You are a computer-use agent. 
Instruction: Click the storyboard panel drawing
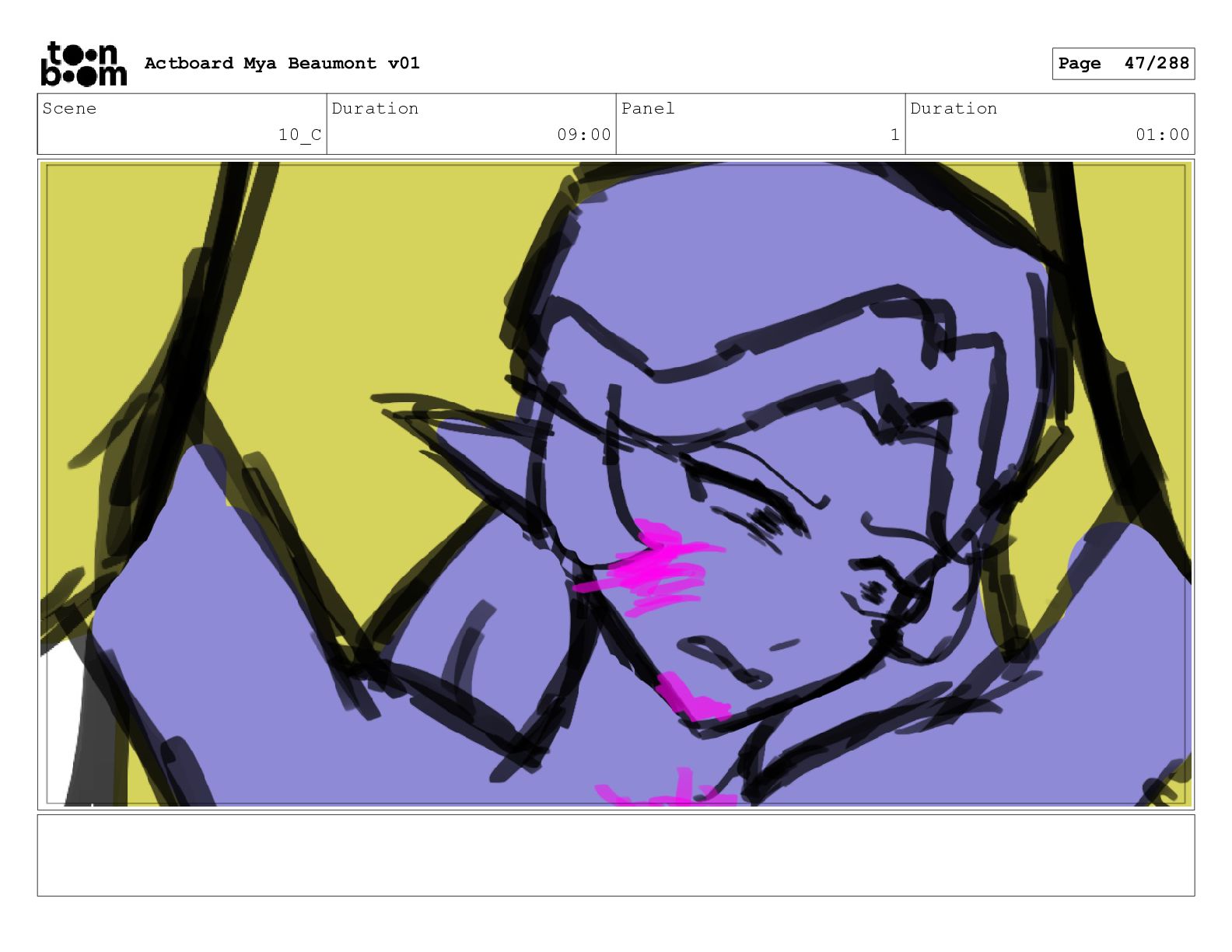coord(615,484)
